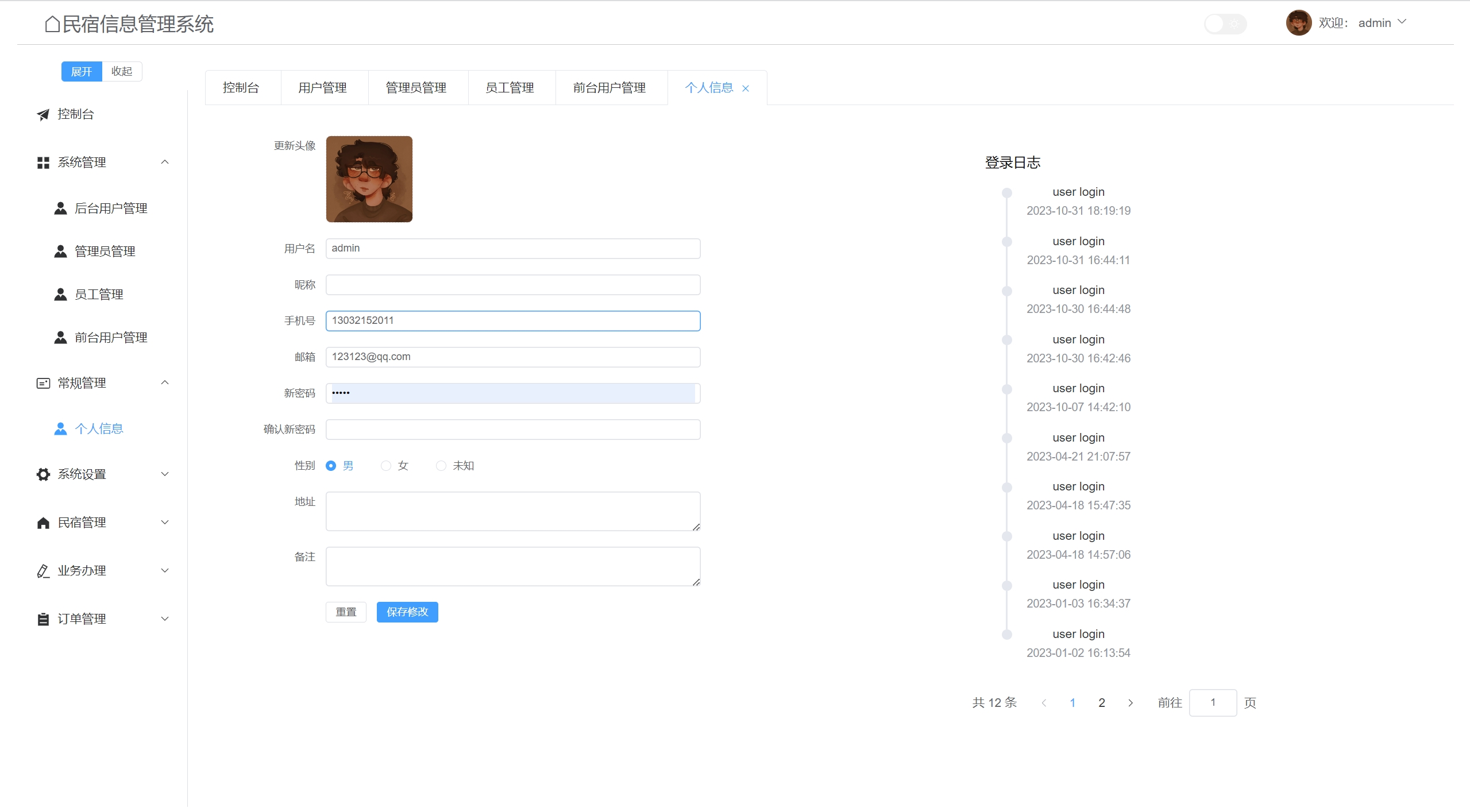Click the avatar image to update it
This screenshot has height=812, width=1470.
click(369, 179)
